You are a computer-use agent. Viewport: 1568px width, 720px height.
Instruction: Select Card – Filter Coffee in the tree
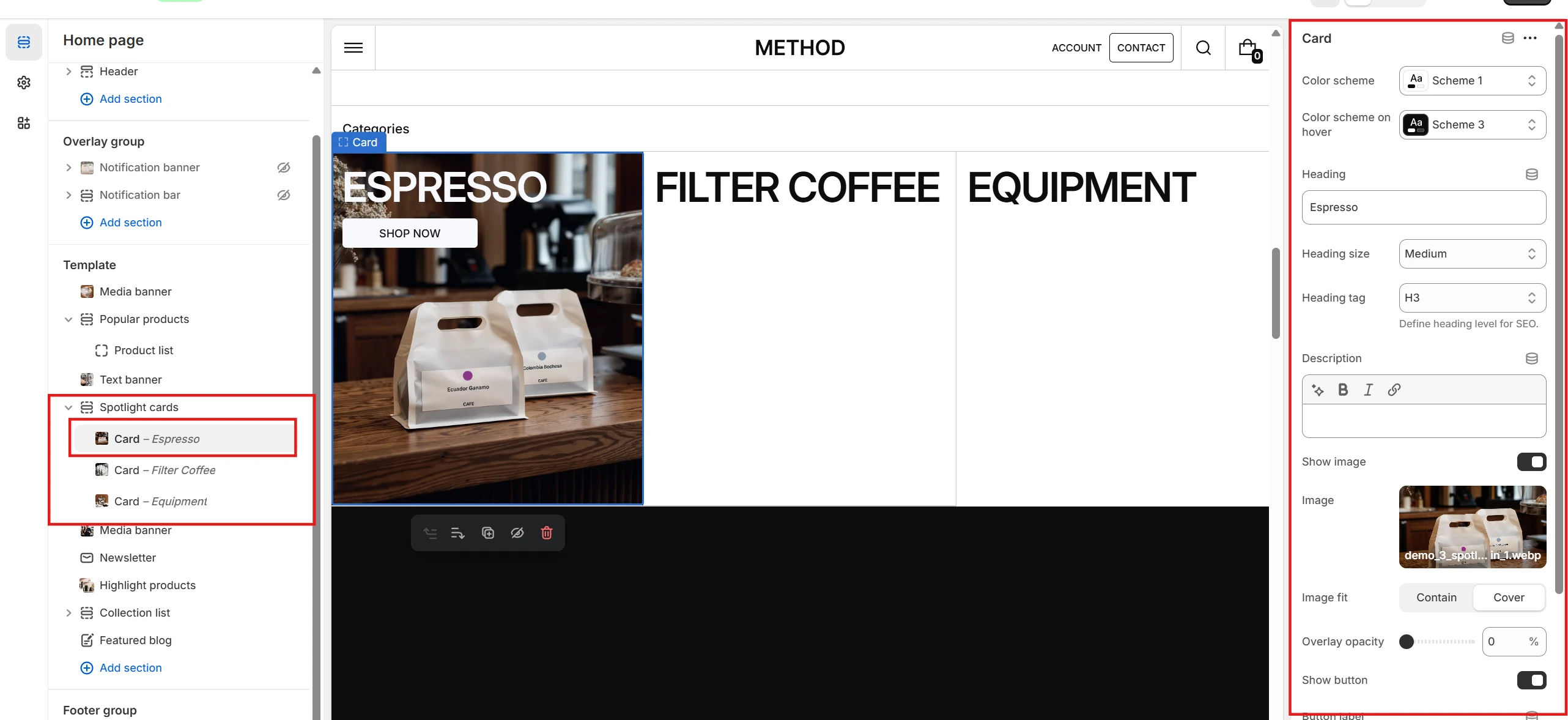(x=165, y=470)
